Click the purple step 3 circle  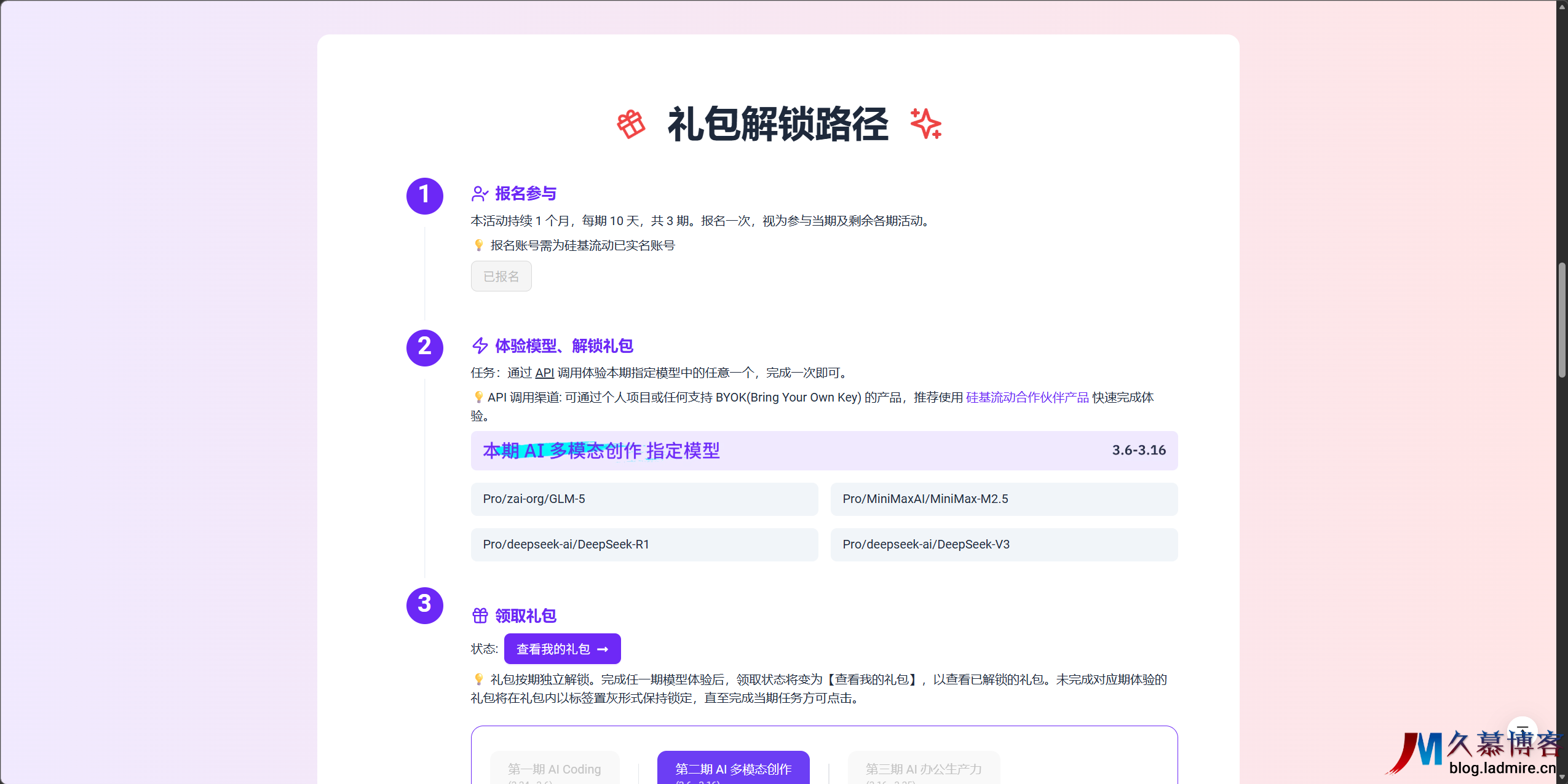tap(424, 605)
